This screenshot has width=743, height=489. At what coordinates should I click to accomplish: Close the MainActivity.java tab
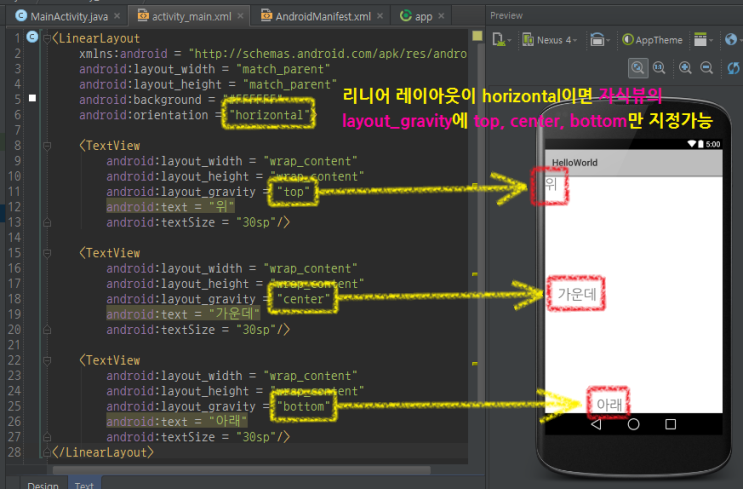pyautogui.click(x=117, y=17)
